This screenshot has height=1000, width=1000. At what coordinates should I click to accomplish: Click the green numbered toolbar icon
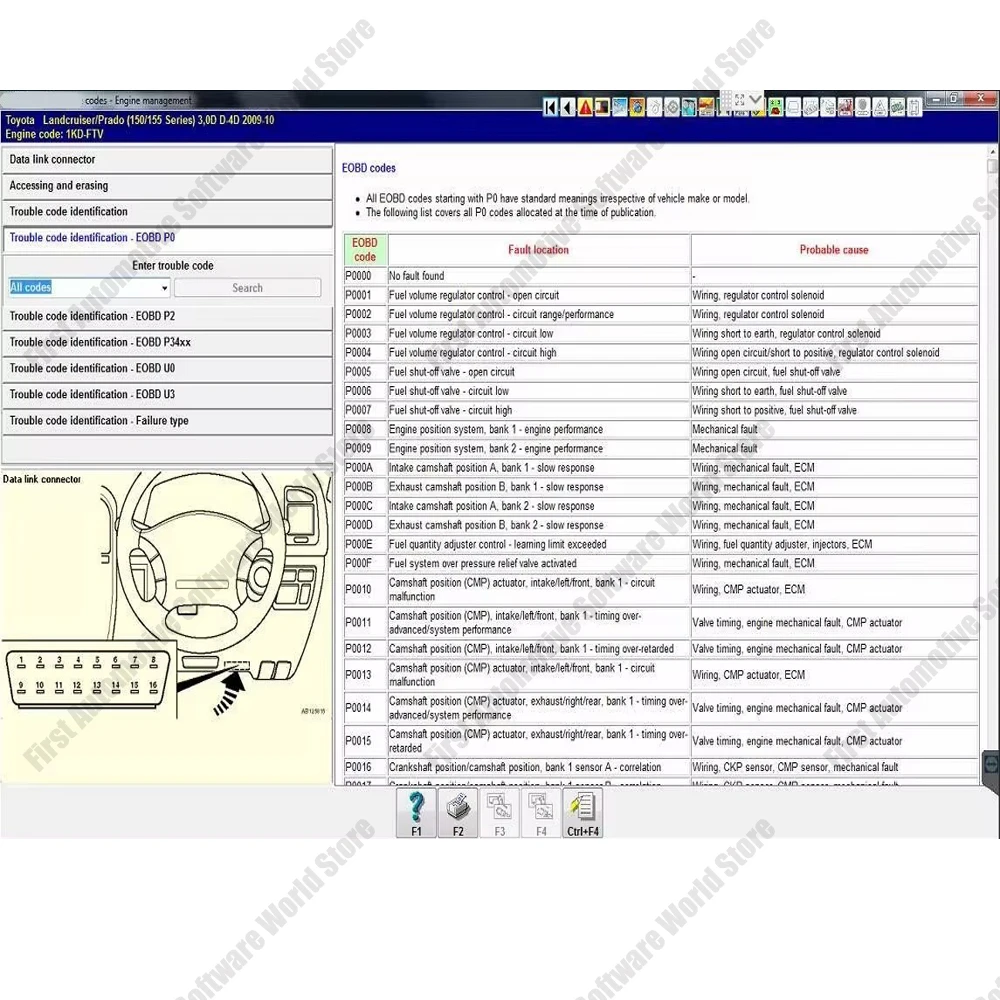pos(776,108)
